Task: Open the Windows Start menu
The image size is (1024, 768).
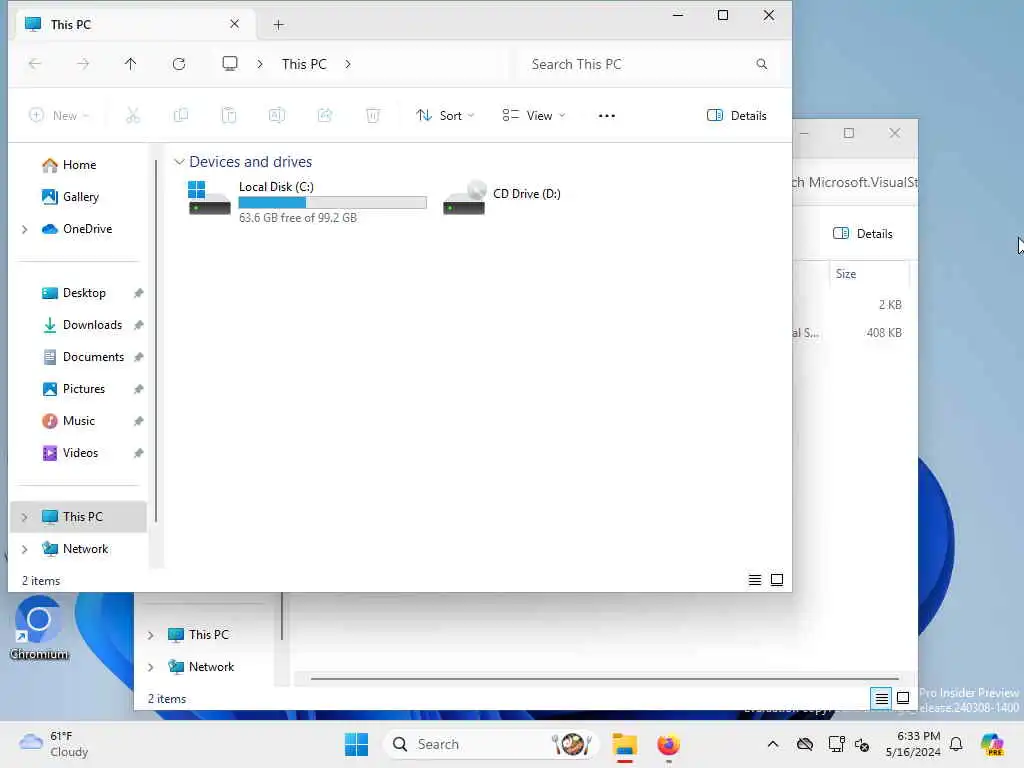Action: [356, 744]
